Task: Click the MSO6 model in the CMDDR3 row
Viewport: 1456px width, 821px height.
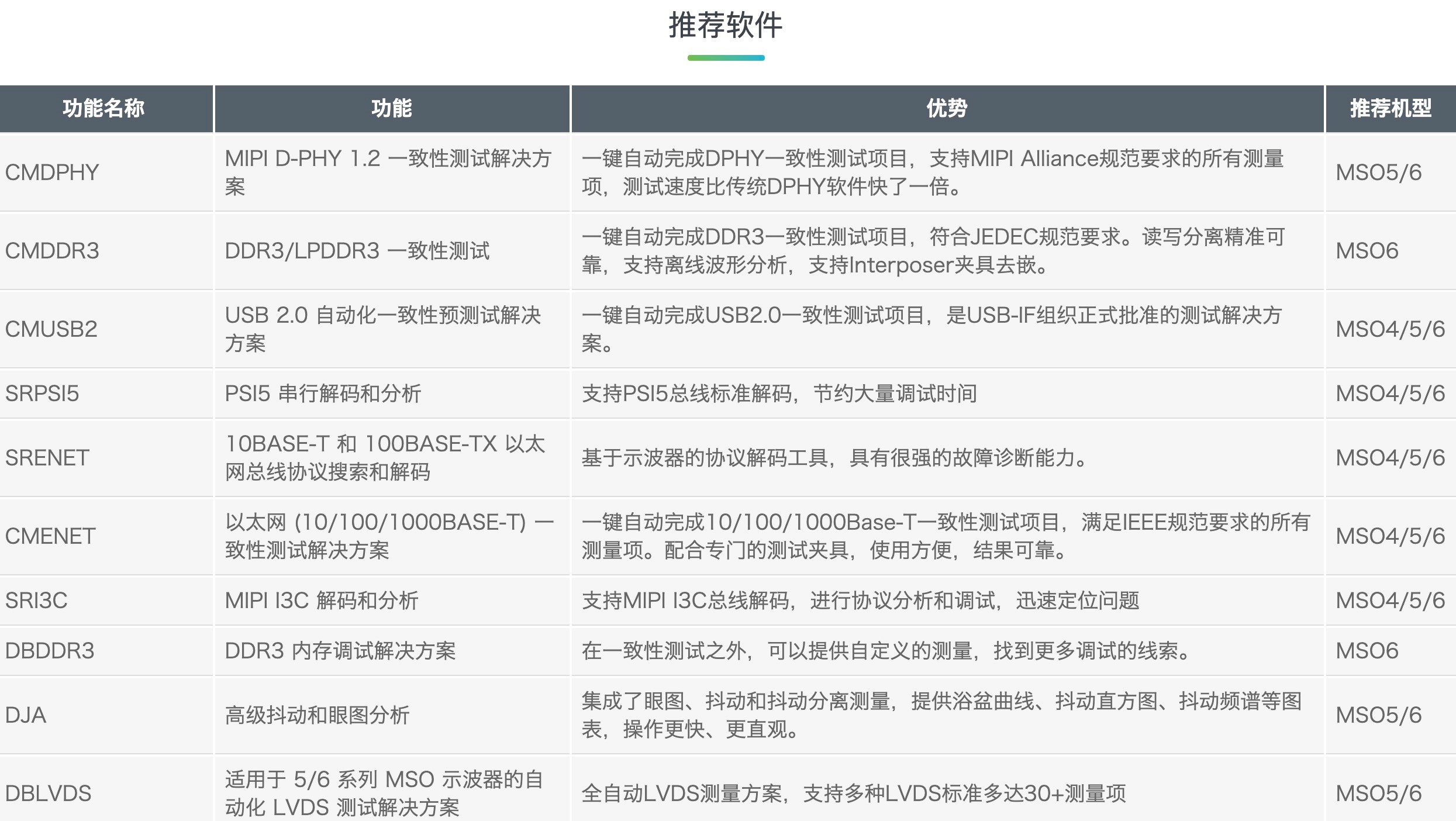Action: click(x=1367, y=251)
